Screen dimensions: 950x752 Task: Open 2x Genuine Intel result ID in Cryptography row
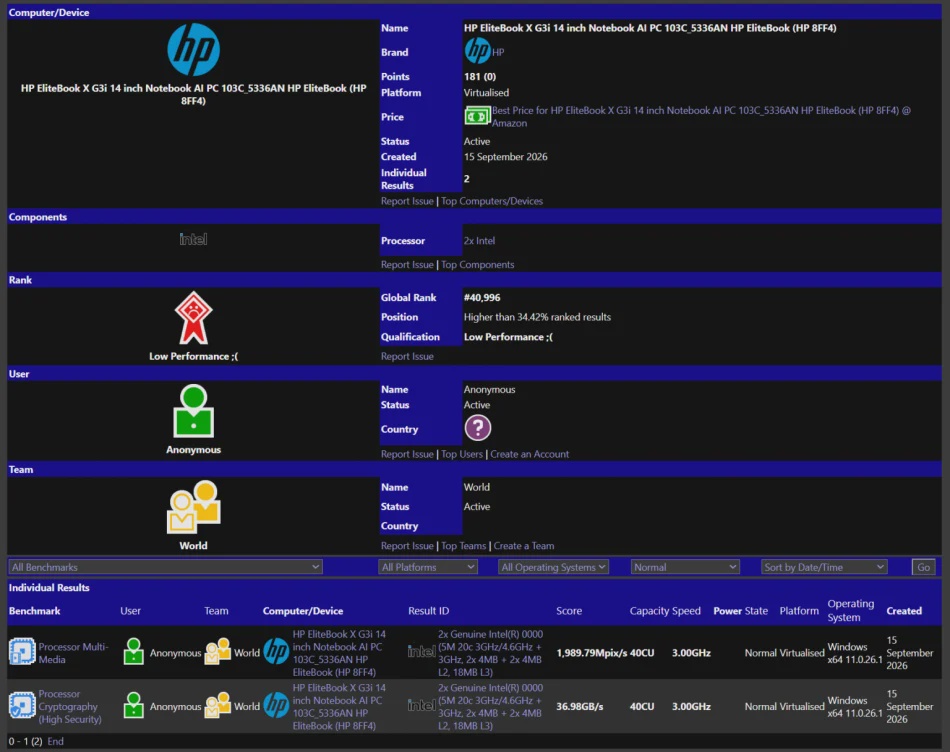click(x=490, y=706)
